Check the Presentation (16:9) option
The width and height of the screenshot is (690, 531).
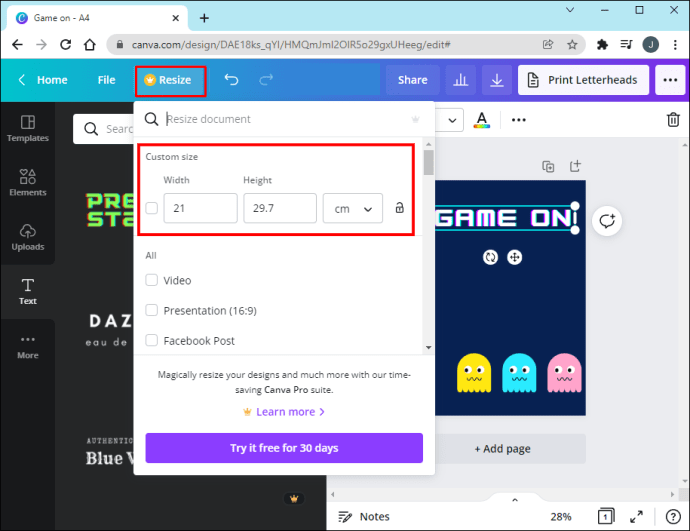(x=151, y=310)
